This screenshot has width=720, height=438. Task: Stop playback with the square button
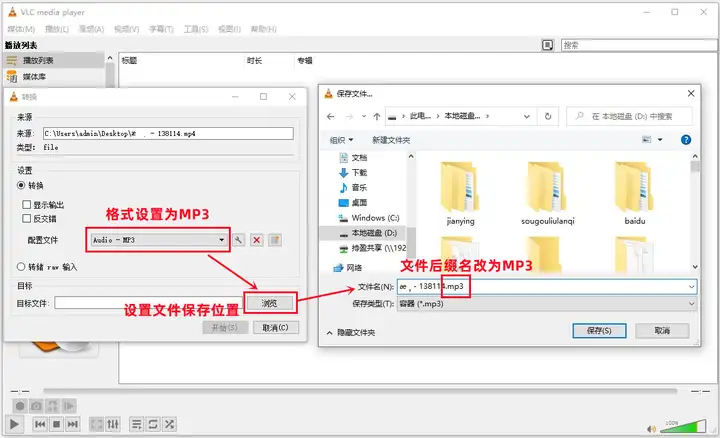pyautogui.click(x=56, y=424)
